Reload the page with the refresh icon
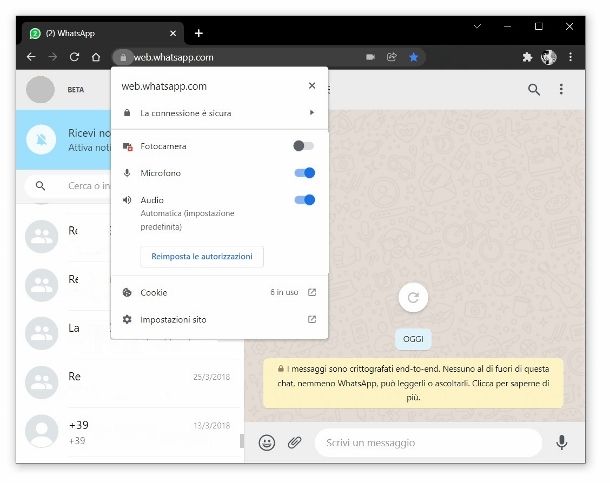Viewport: 610px width, 483px height. pyautogui.click(x=74, y=57)
